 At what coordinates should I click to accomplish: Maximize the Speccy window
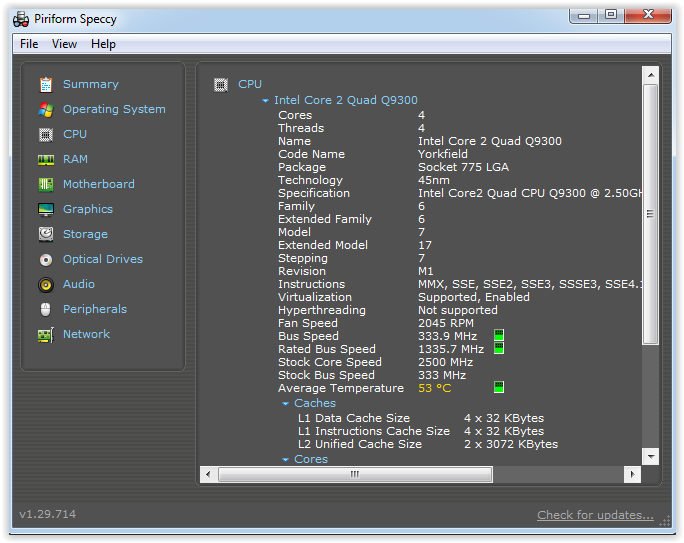pos(611,16)
